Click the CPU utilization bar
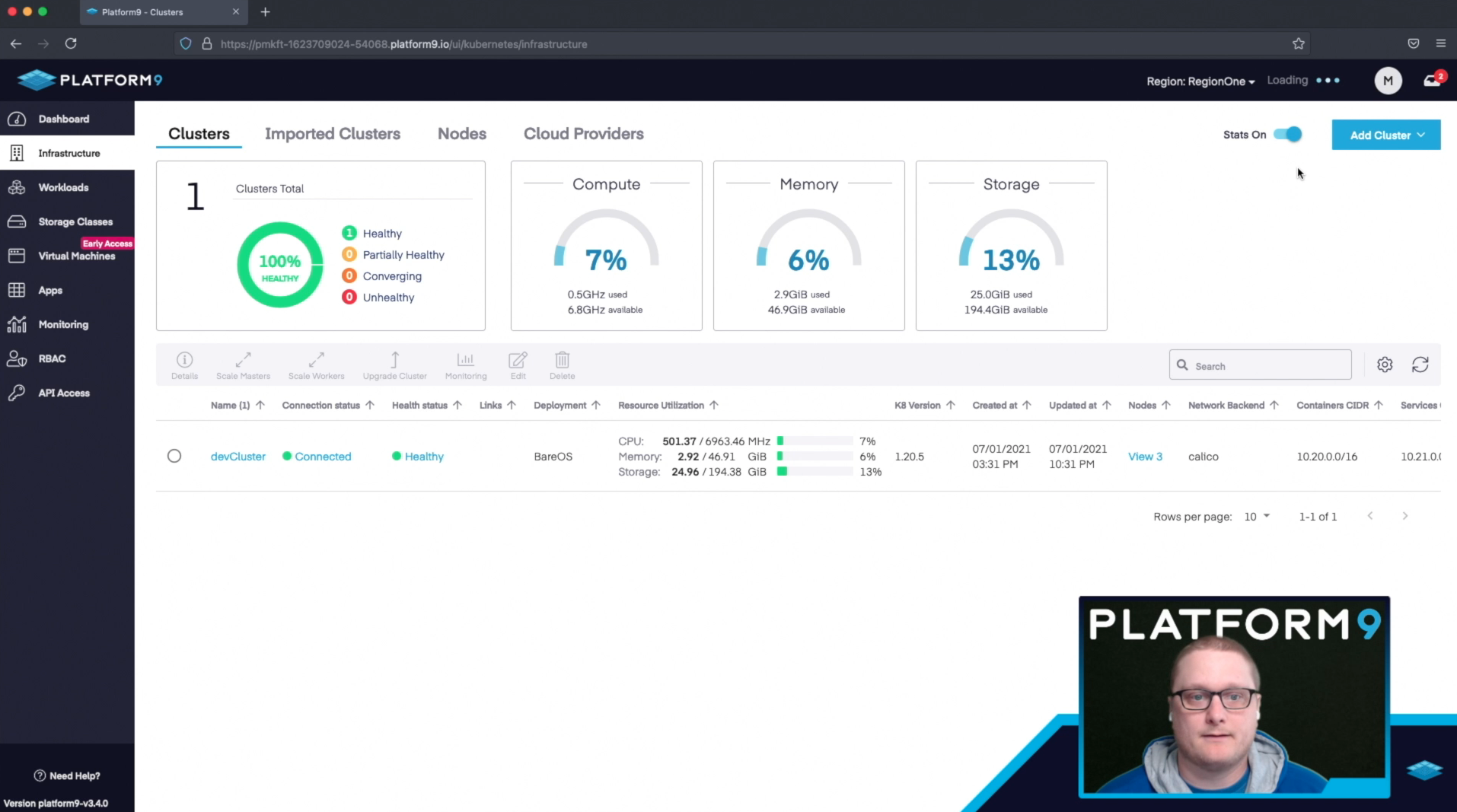This screenshot has height=812, width=1457. 815,441
